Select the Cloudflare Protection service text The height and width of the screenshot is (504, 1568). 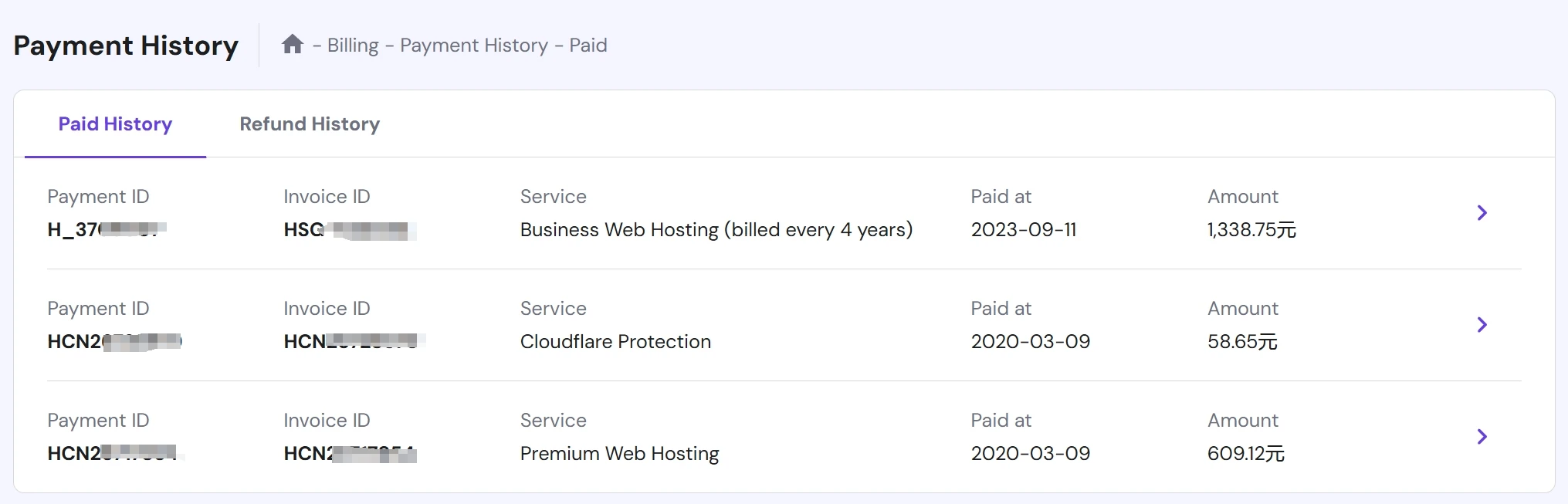(615, 342)
